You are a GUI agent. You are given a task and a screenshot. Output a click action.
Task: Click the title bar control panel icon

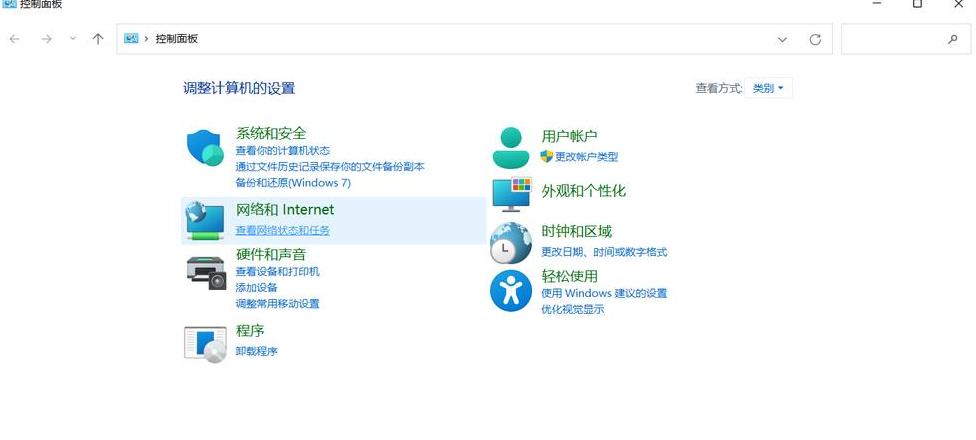9,4
